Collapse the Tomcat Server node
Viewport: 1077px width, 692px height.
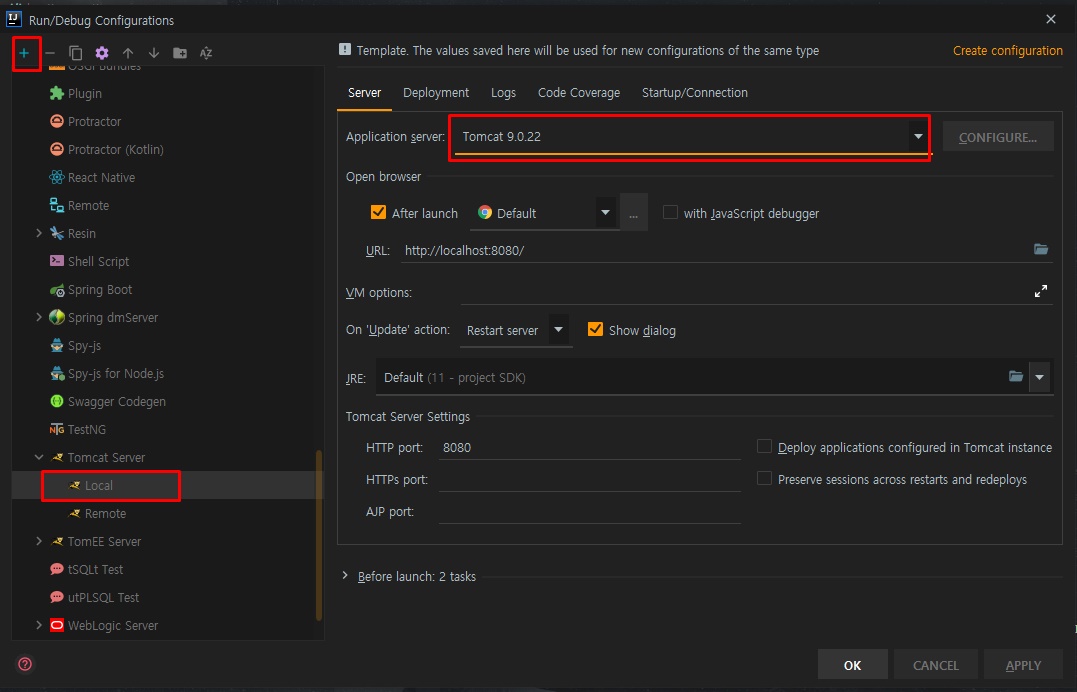click(39, 458)
